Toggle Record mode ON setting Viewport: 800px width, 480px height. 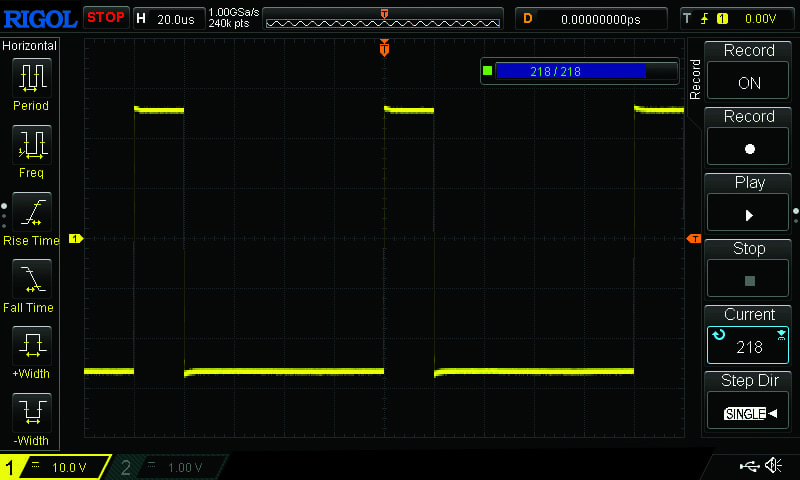(749, 73)
